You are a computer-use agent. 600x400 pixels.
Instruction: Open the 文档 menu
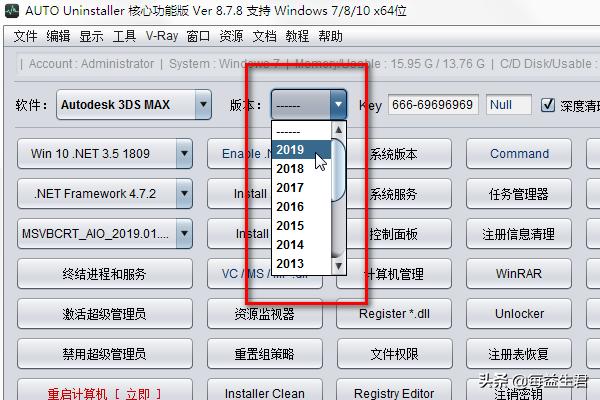[x=264, y=36]
